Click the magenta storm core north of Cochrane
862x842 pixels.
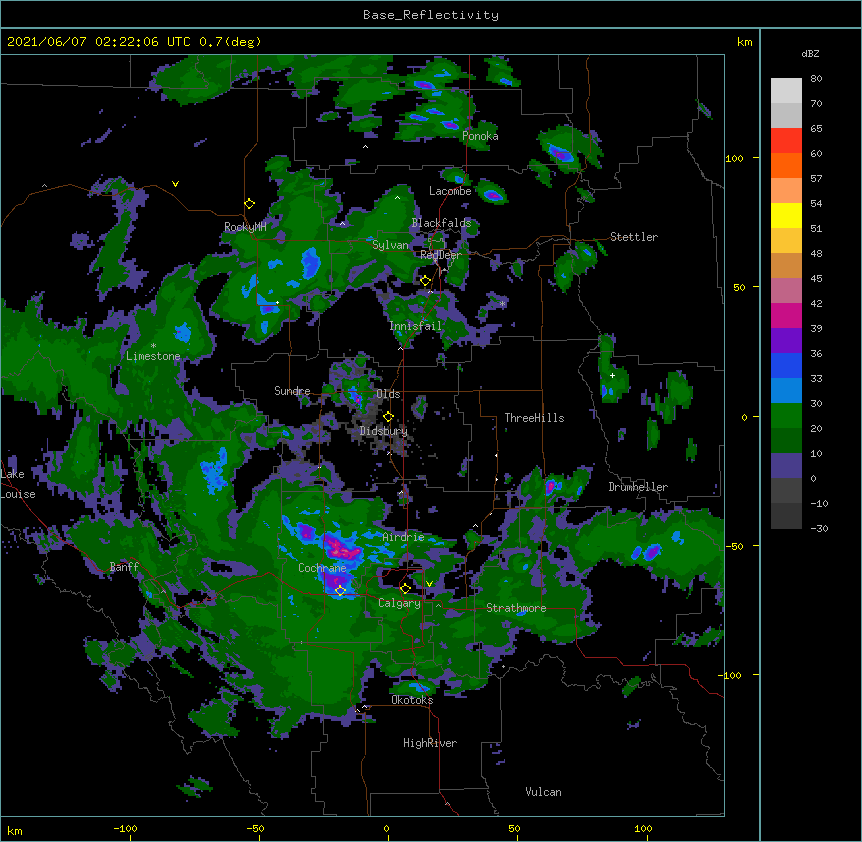(x=340, y=547)
